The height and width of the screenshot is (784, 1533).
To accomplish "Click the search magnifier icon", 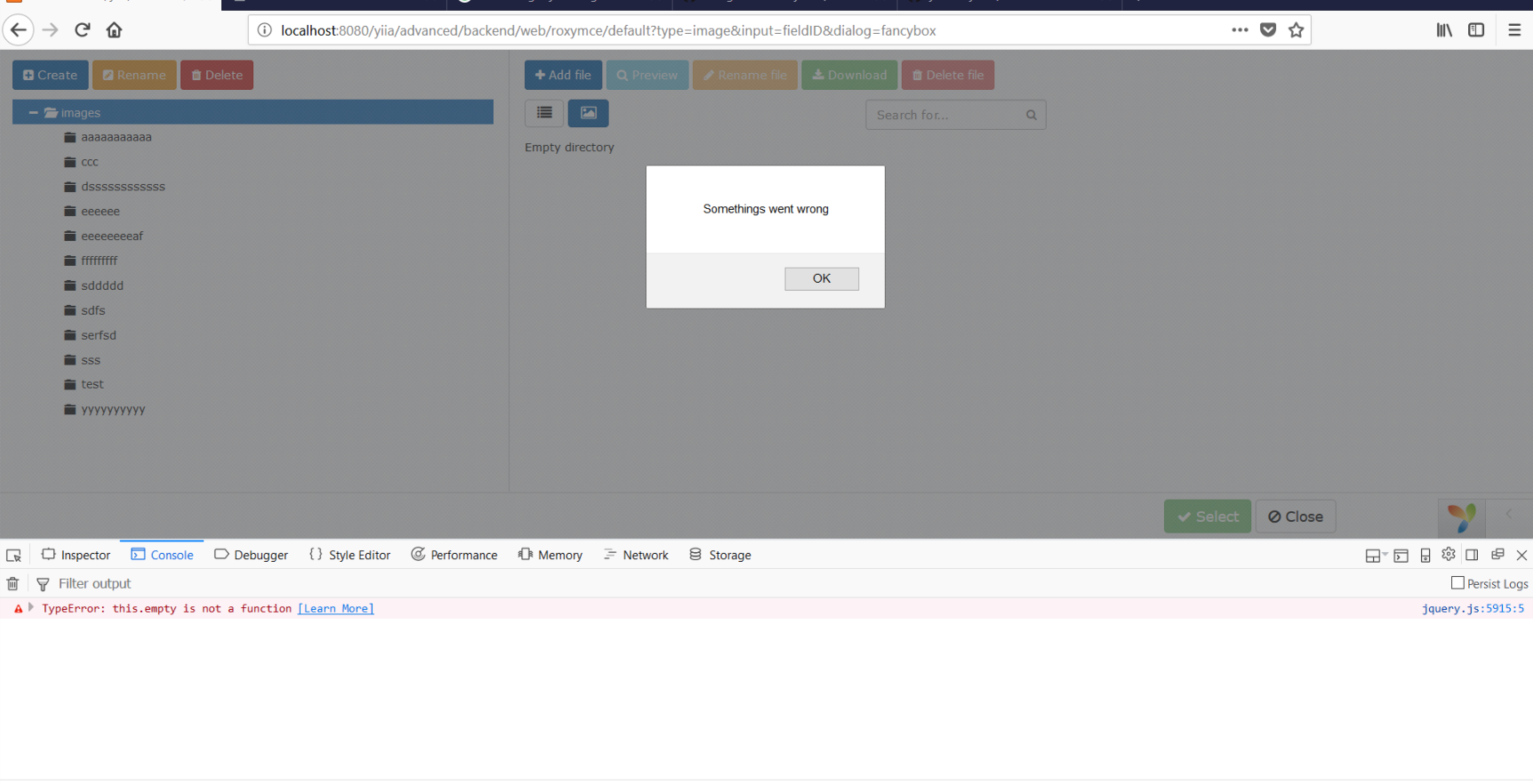I will click(x=1031, y=115).
